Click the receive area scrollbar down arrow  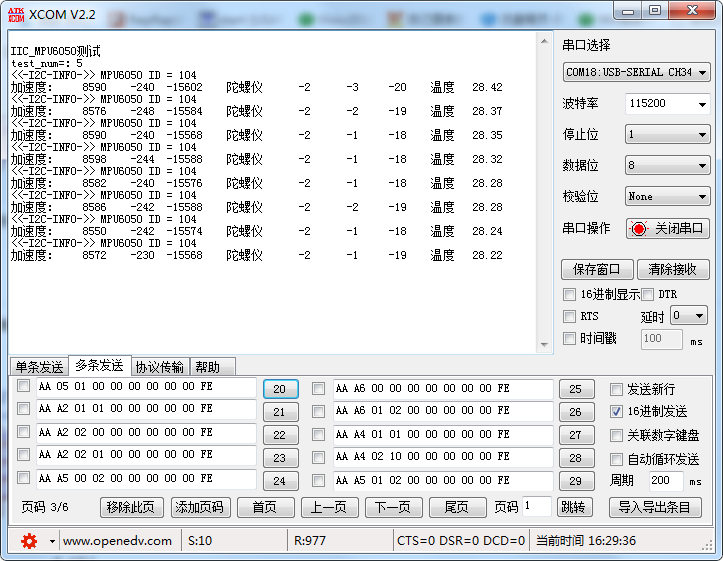tap(545, 345)
